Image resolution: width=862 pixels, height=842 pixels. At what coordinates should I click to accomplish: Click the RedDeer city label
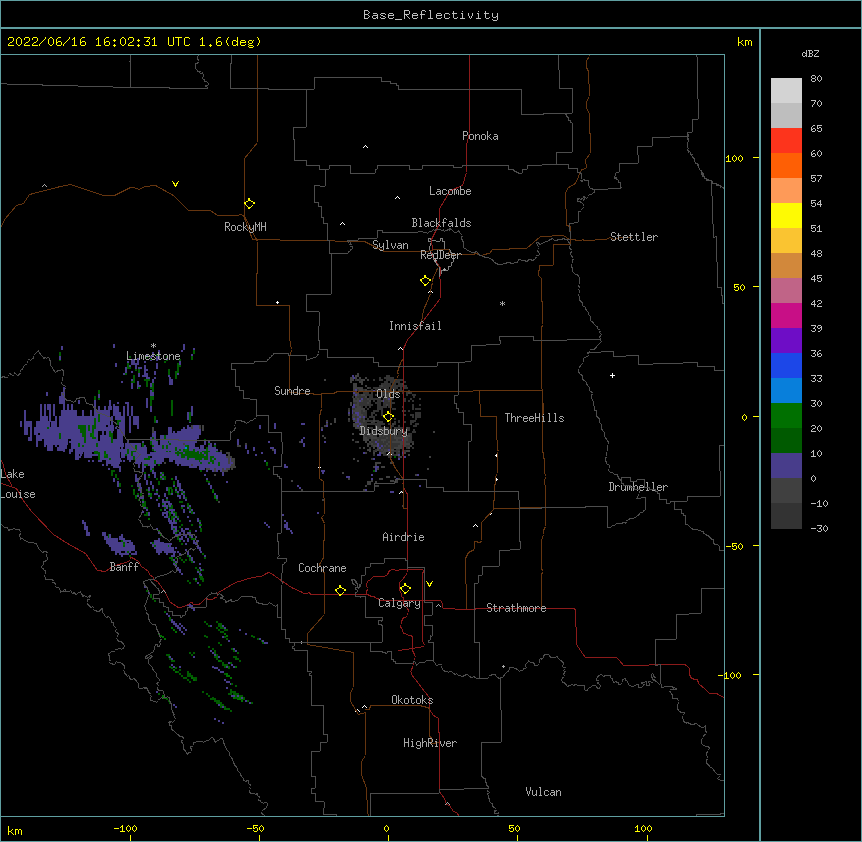(x=440, y=255)
